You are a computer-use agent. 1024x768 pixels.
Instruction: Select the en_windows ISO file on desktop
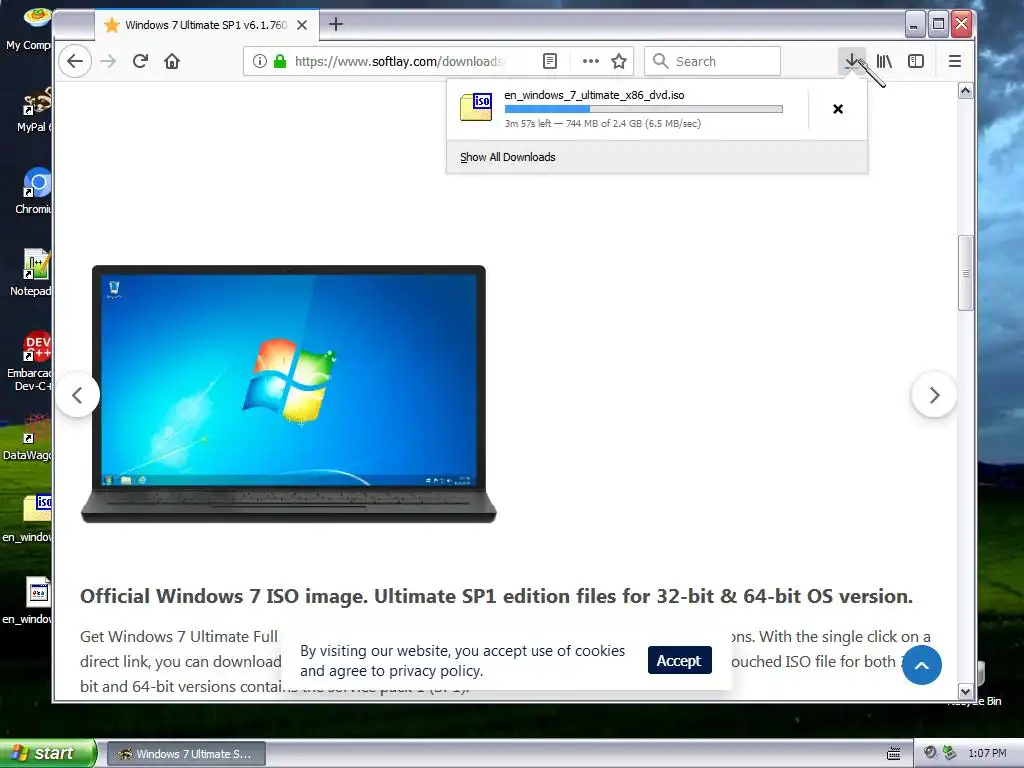coord(29,519)
